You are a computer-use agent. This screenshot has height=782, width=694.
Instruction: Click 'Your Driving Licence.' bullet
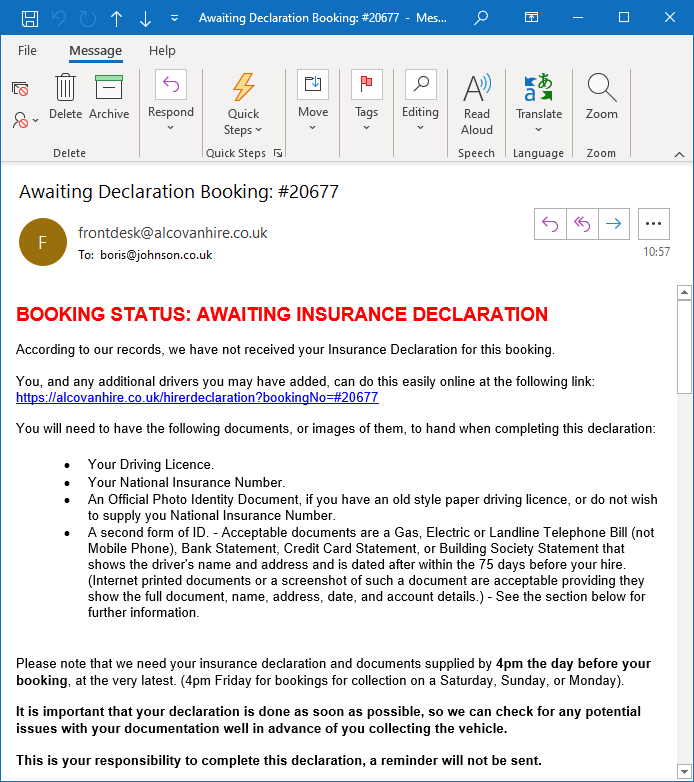(151, 464)
